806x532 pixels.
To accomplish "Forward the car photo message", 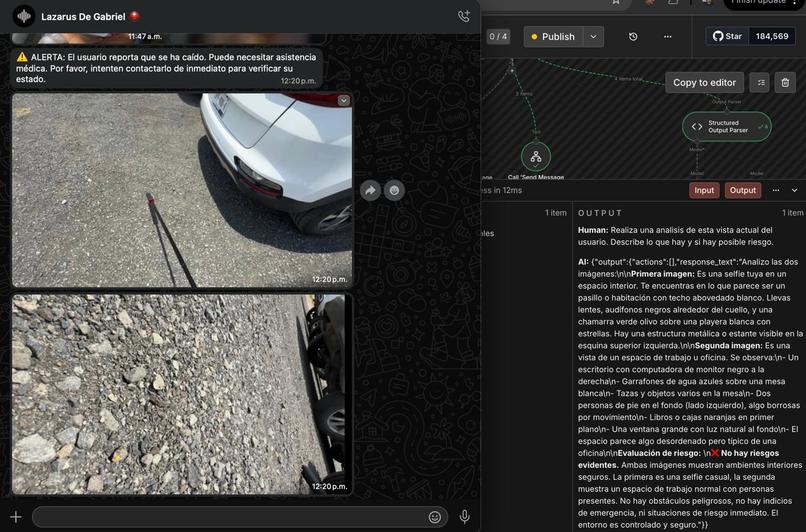I will pyautogui.click(x=370, y=190).
